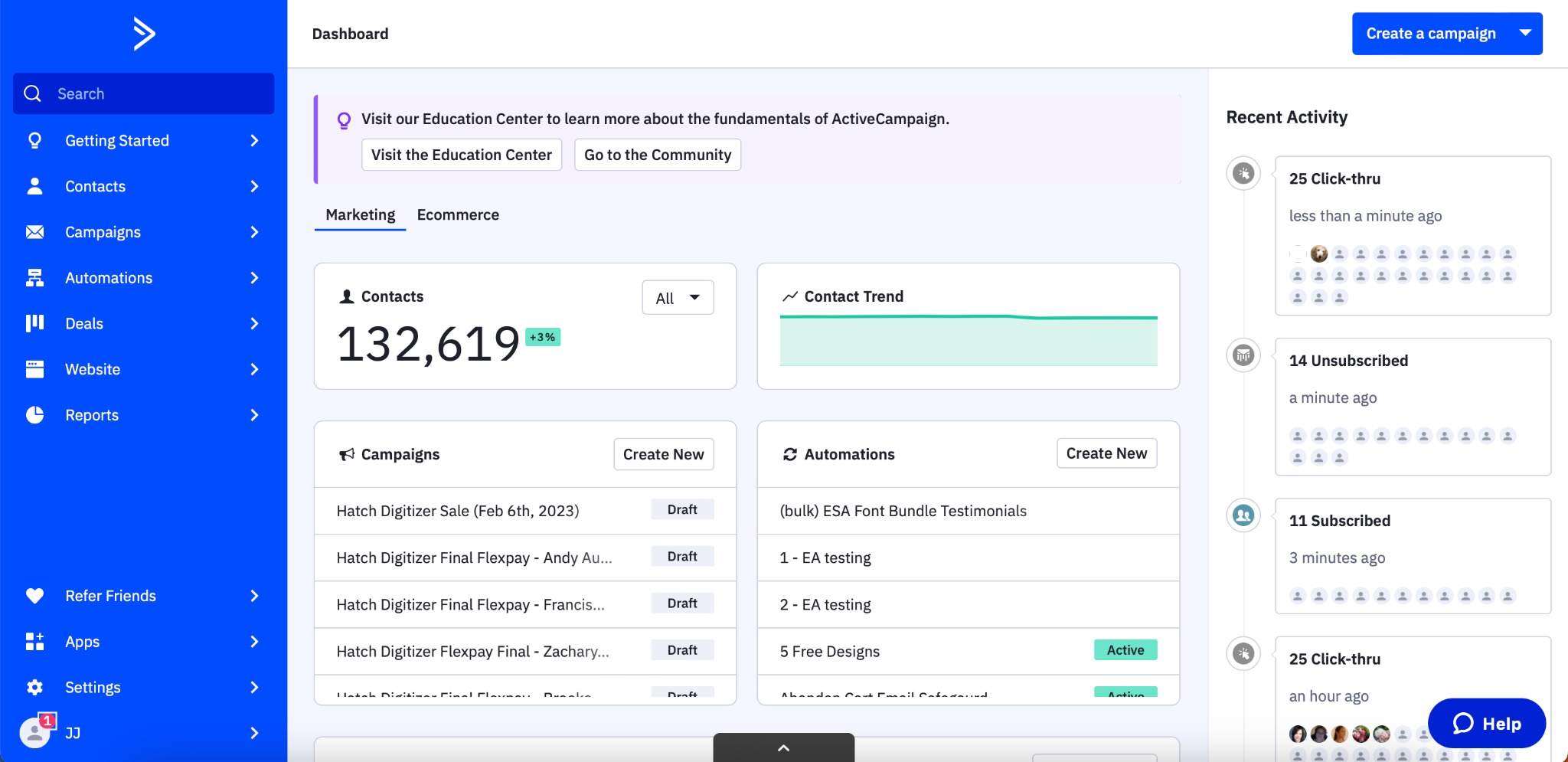
Task: Open the Apps menu item
Action: click(x=143, y=642)
